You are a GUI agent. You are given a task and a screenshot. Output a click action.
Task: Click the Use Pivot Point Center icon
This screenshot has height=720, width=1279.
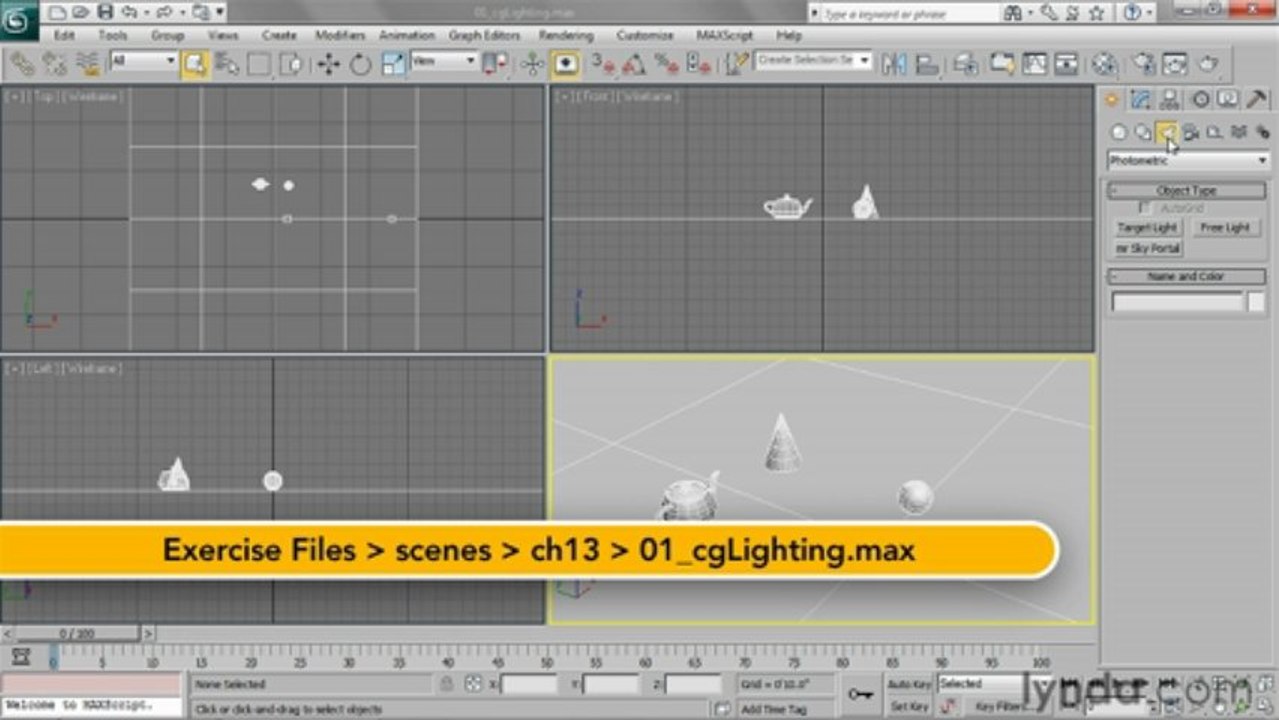tap(495, 64)
